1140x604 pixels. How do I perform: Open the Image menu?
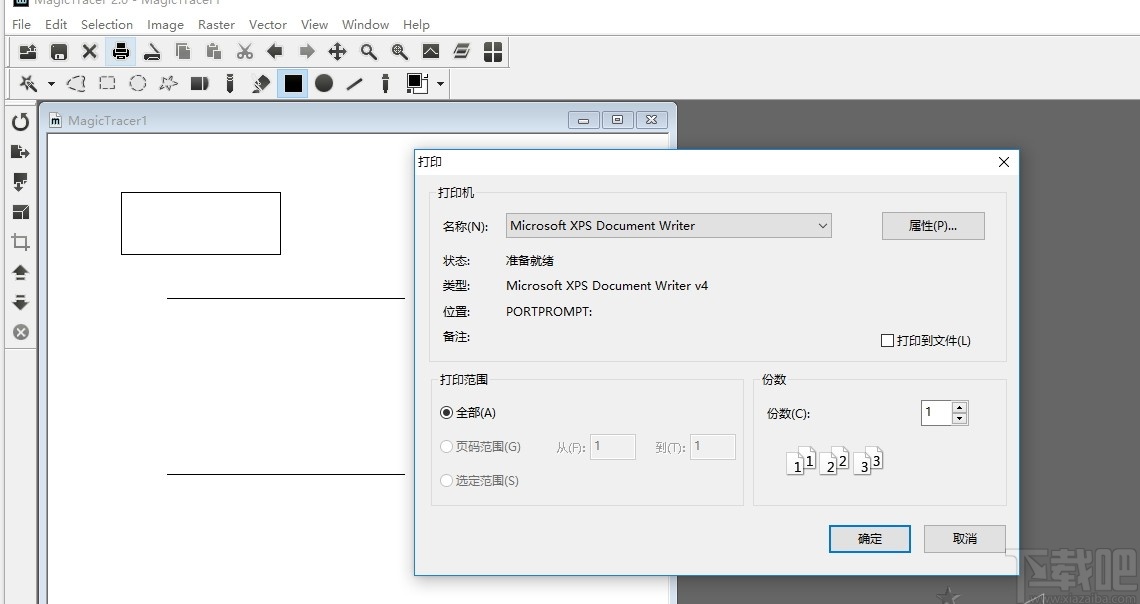(x=165, y=25)
